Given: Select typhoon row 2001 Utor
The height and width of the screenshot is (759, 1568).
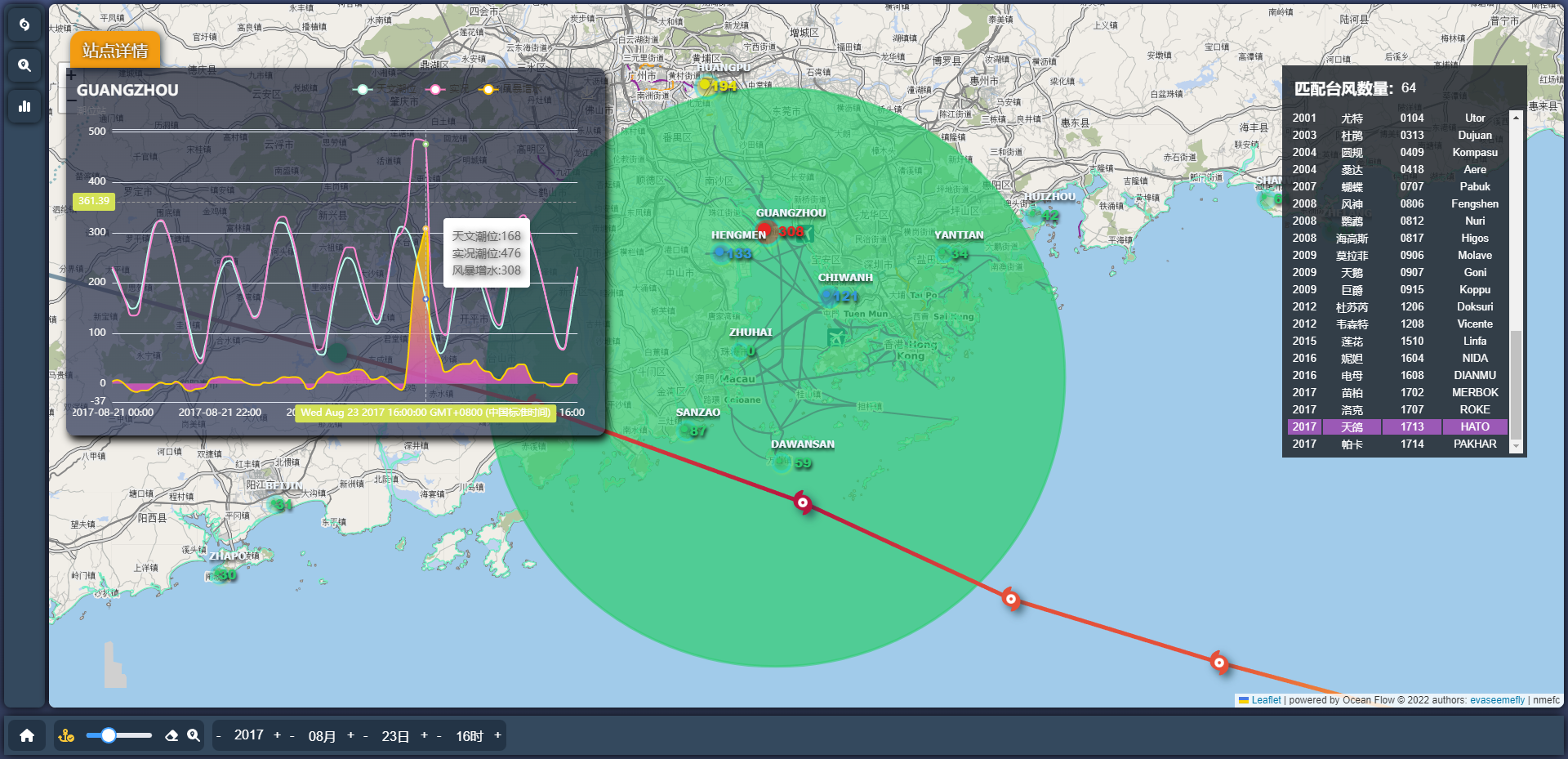Looking at the screenshot, I should pyautogui.click(x=1397, y=118).
